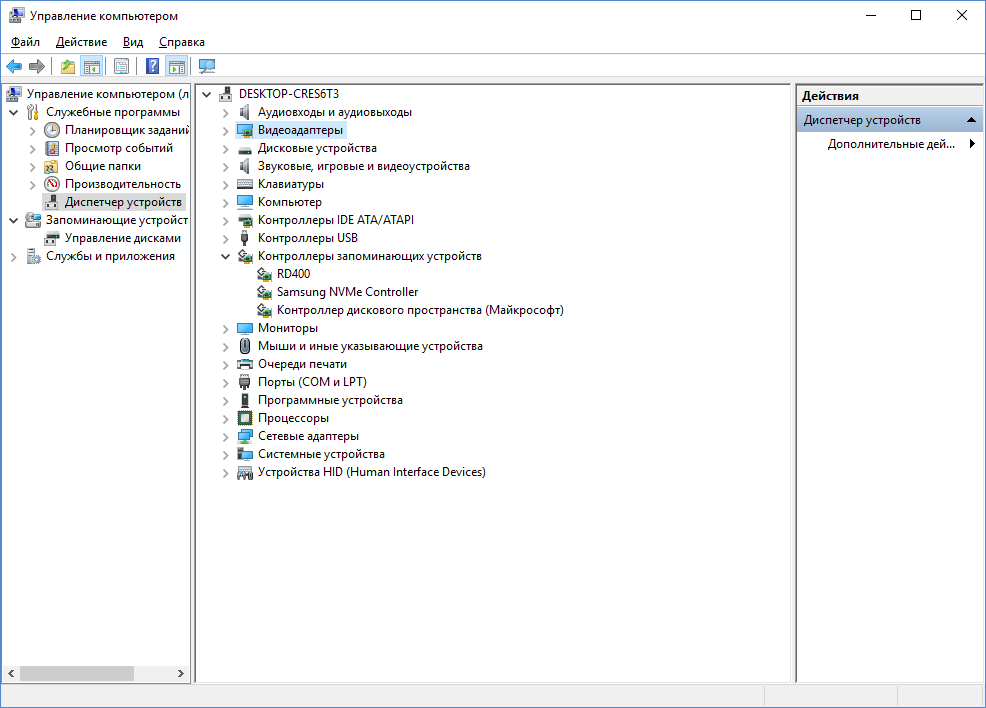Click the RD400 controller icon
Image resolution: width=986 pixels, height=708 pixels.
point(264,274)
